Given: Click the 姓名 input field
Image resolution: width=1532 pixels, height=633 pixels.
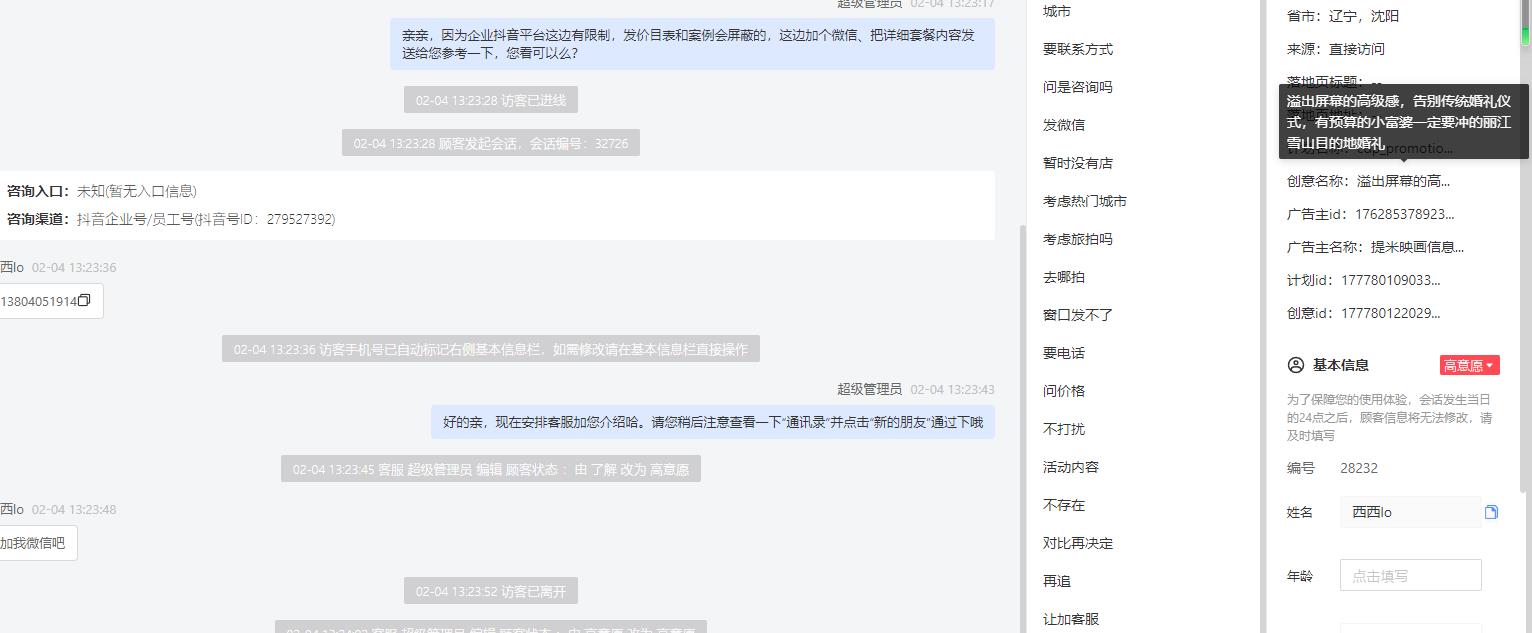Looking at the screenshot, I should (1410, 512).
